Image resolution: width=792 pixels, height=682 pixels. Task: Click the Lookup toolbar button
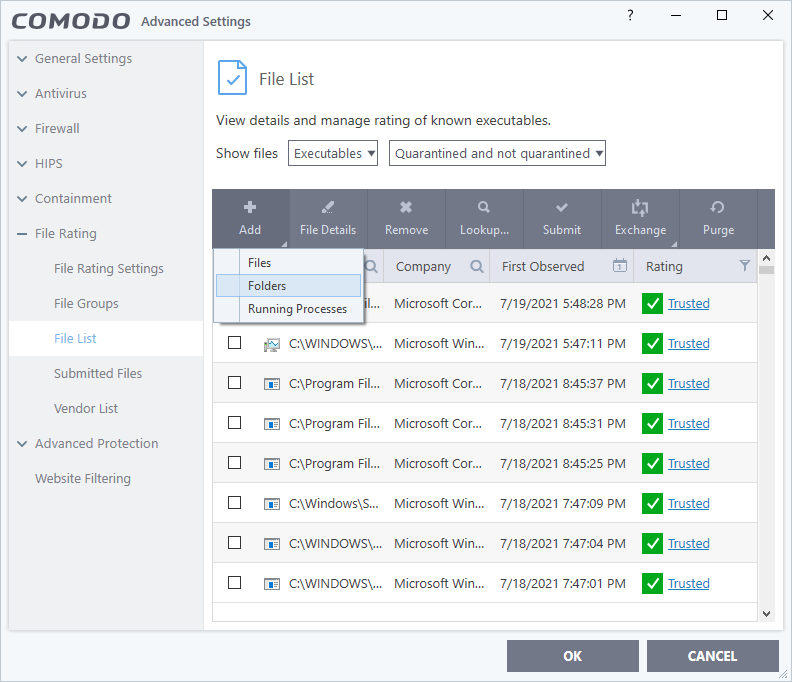(484, 219)
